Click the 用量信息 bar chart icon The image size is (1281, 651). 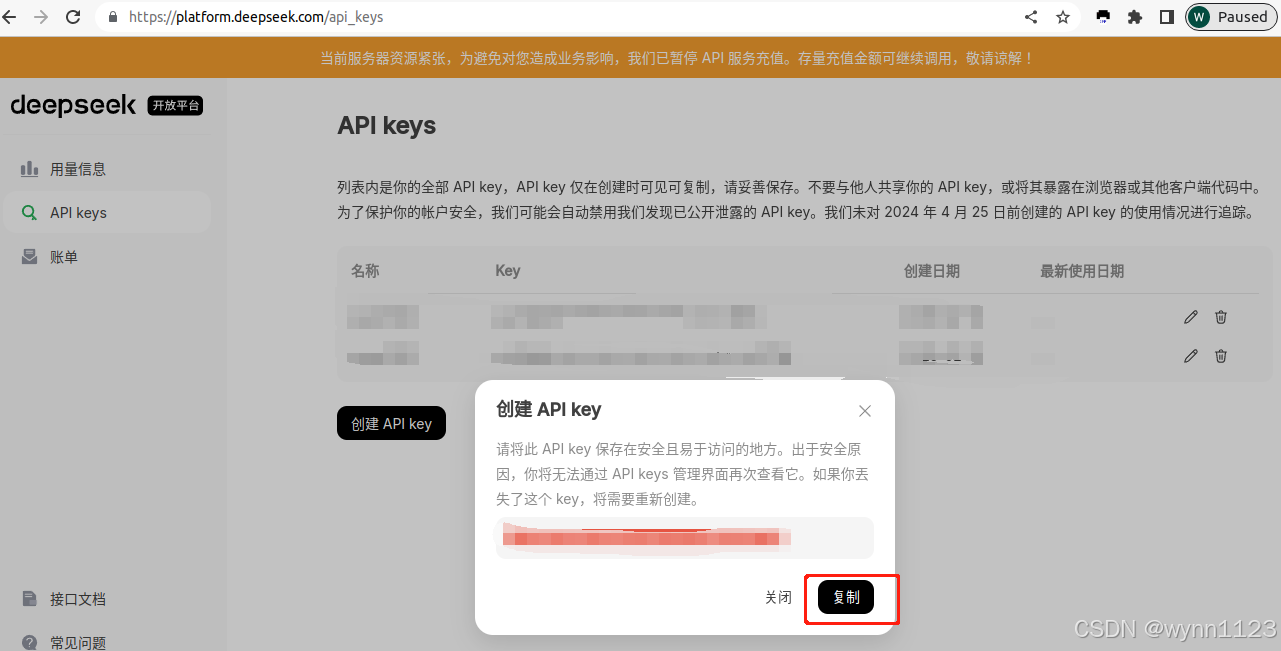coord(30,168)
